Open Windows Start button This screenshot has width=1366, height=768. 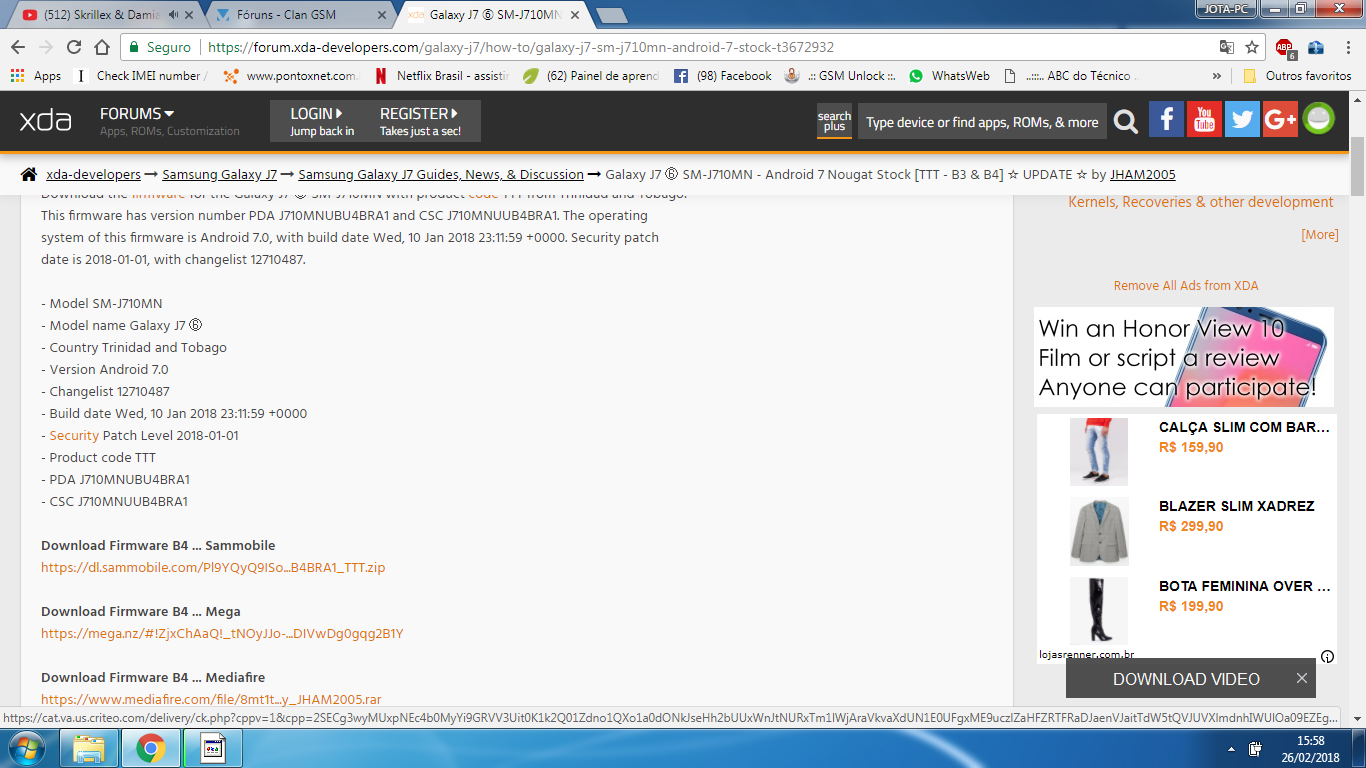coord(25,748)
